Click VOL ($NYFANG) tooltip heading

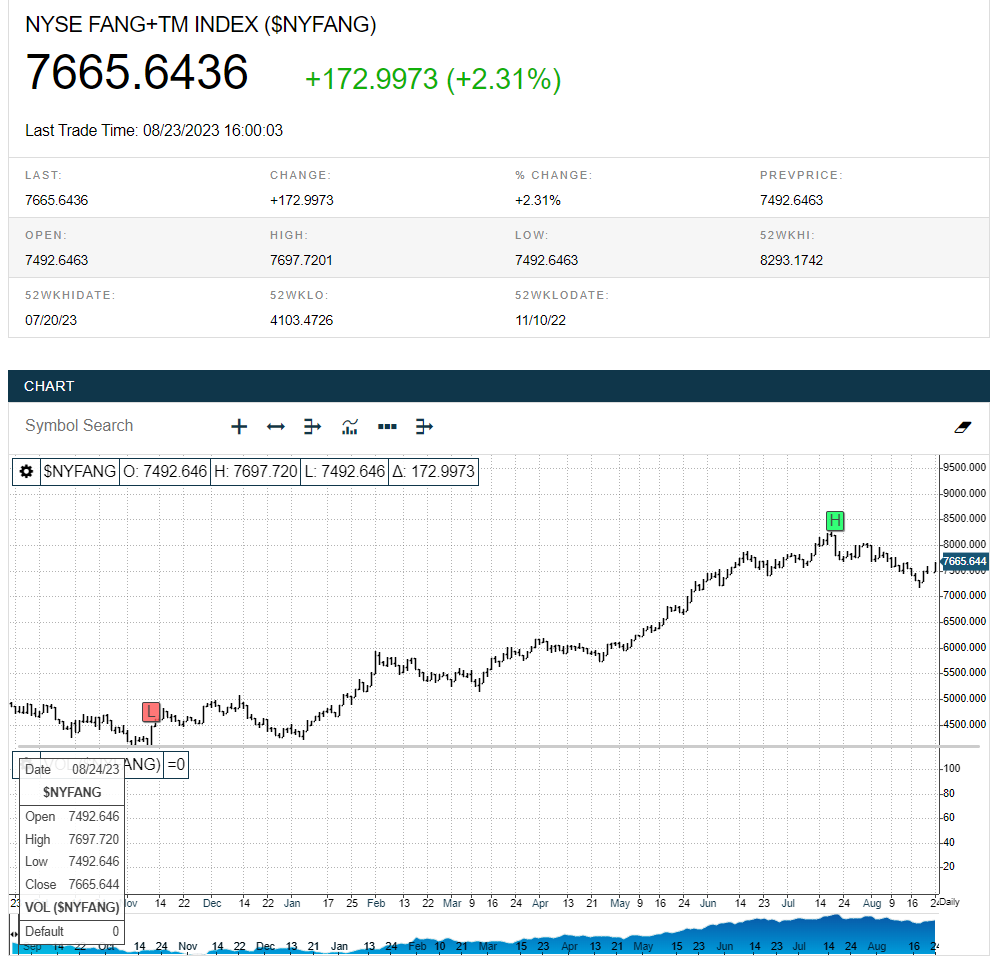[x=72, y=907]
